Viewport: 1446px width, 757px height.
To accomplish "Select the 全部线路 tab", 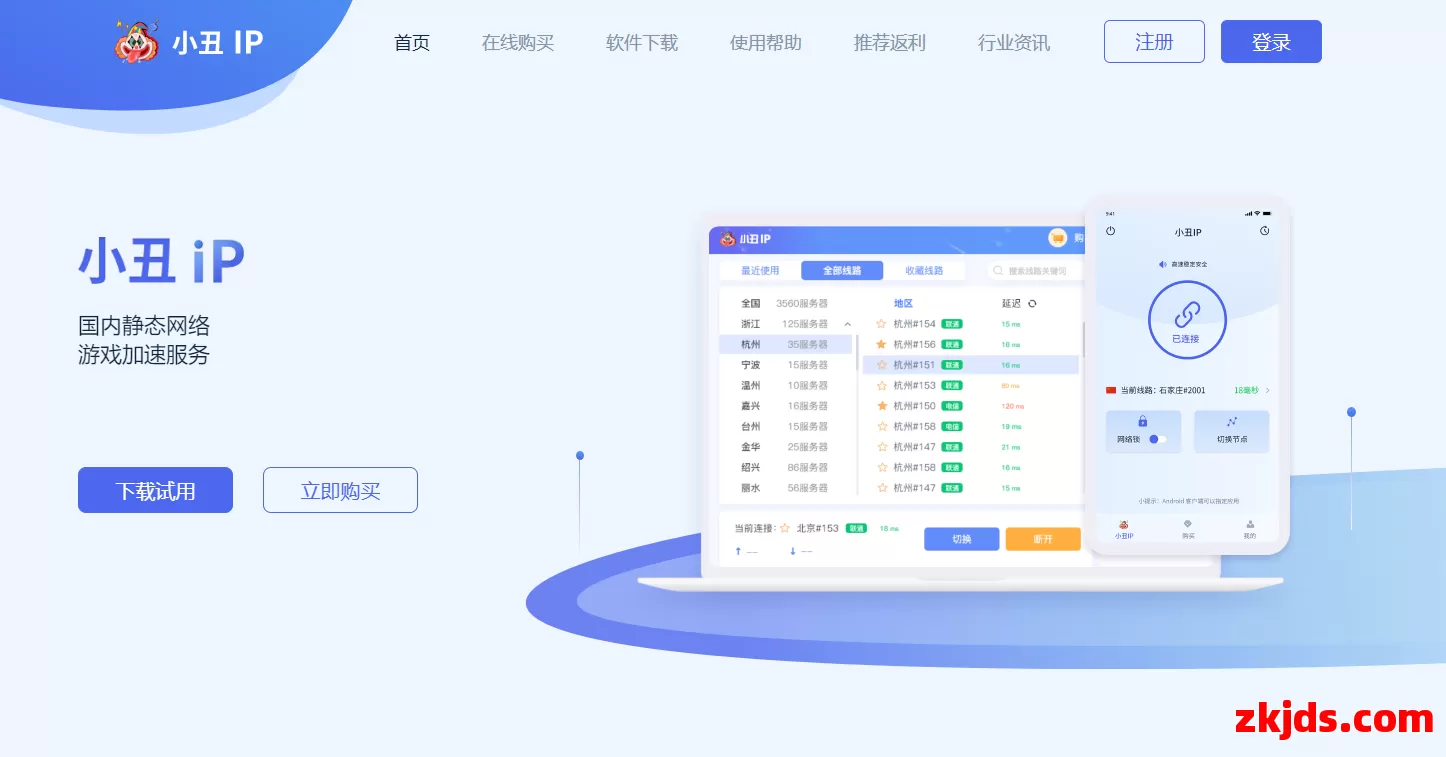I will click(x=842, y=271).
